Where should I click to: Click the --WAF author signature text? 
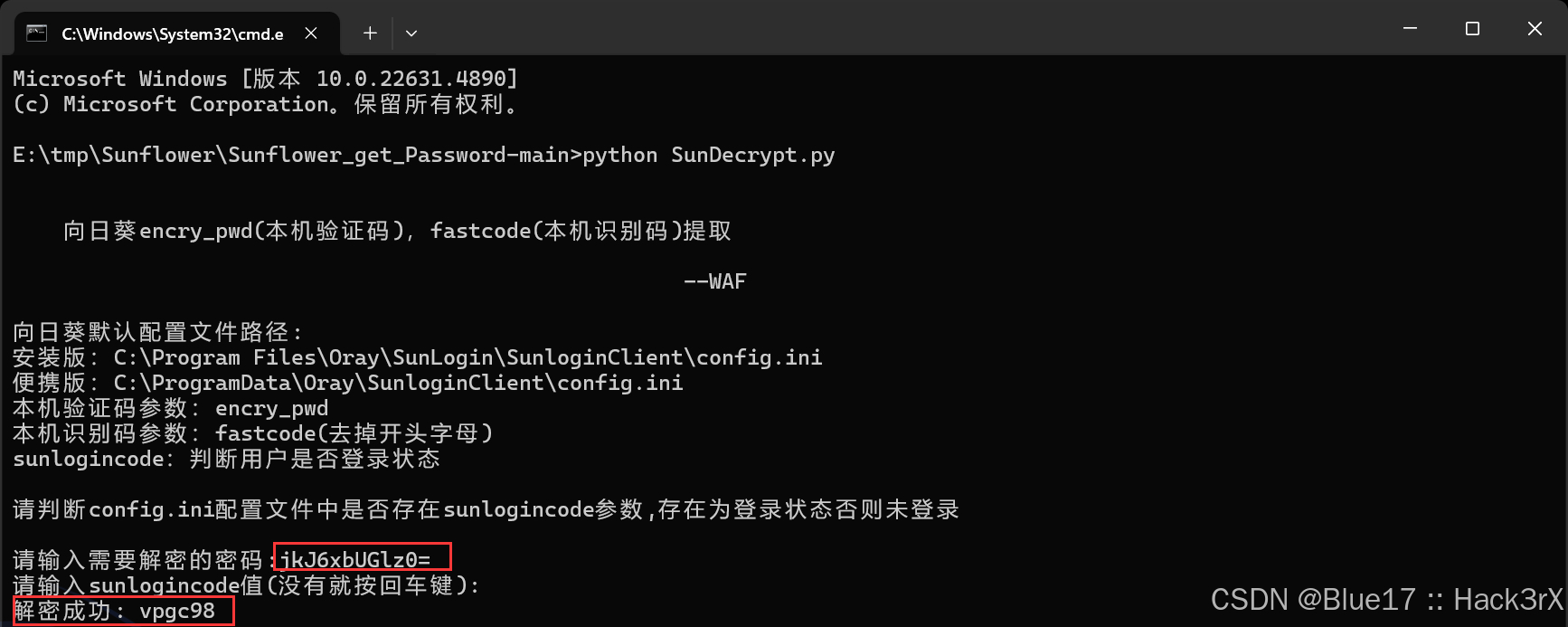coord(715,280)
